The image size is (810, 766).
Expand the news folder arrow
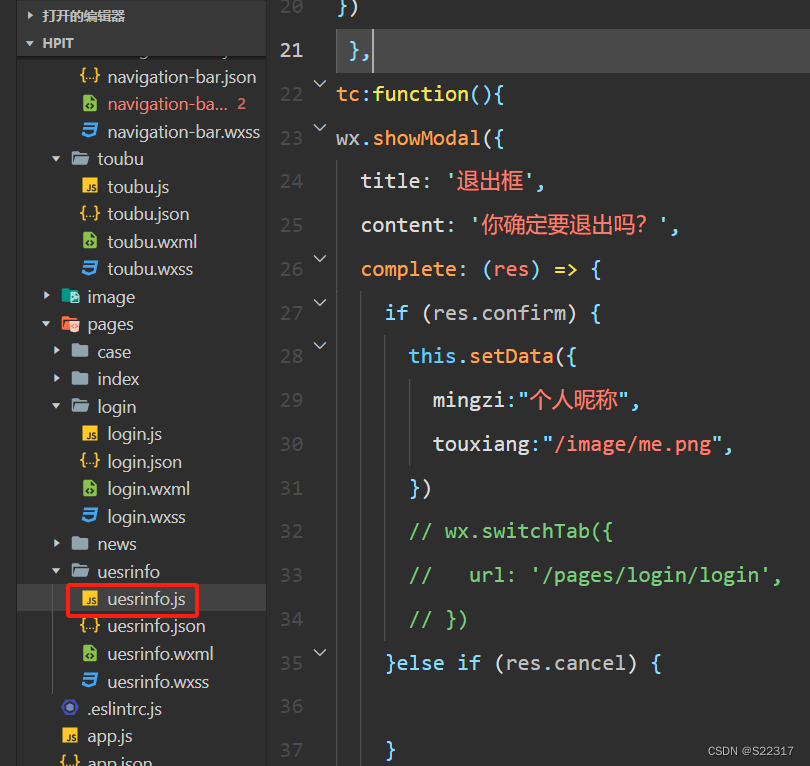pos(57,543)
